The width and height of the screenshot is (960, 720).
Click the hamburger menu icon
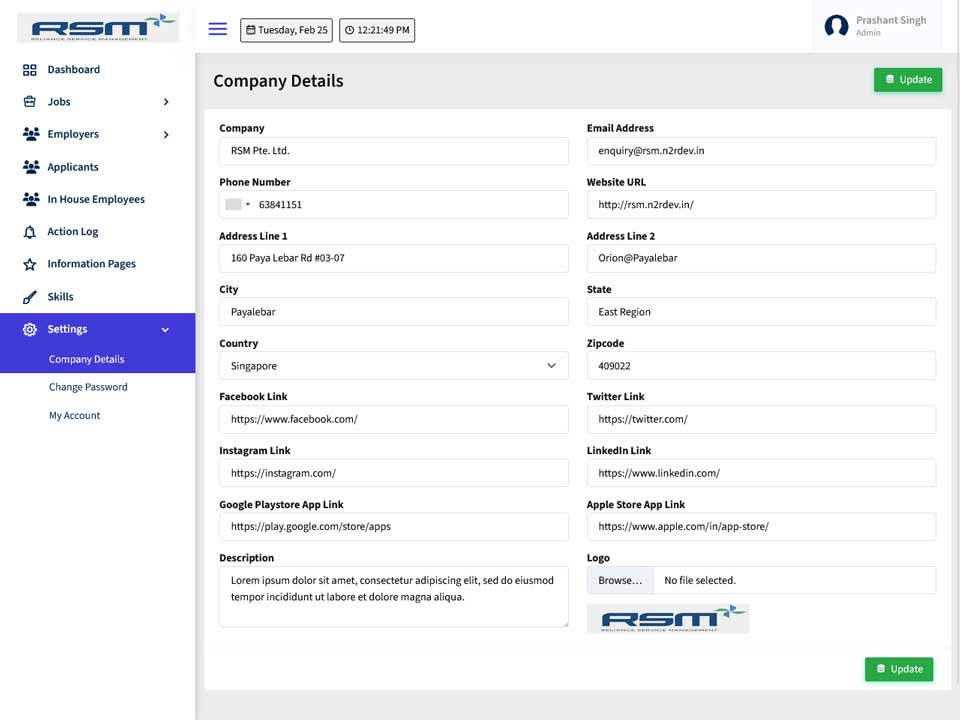tap(217, 29)
